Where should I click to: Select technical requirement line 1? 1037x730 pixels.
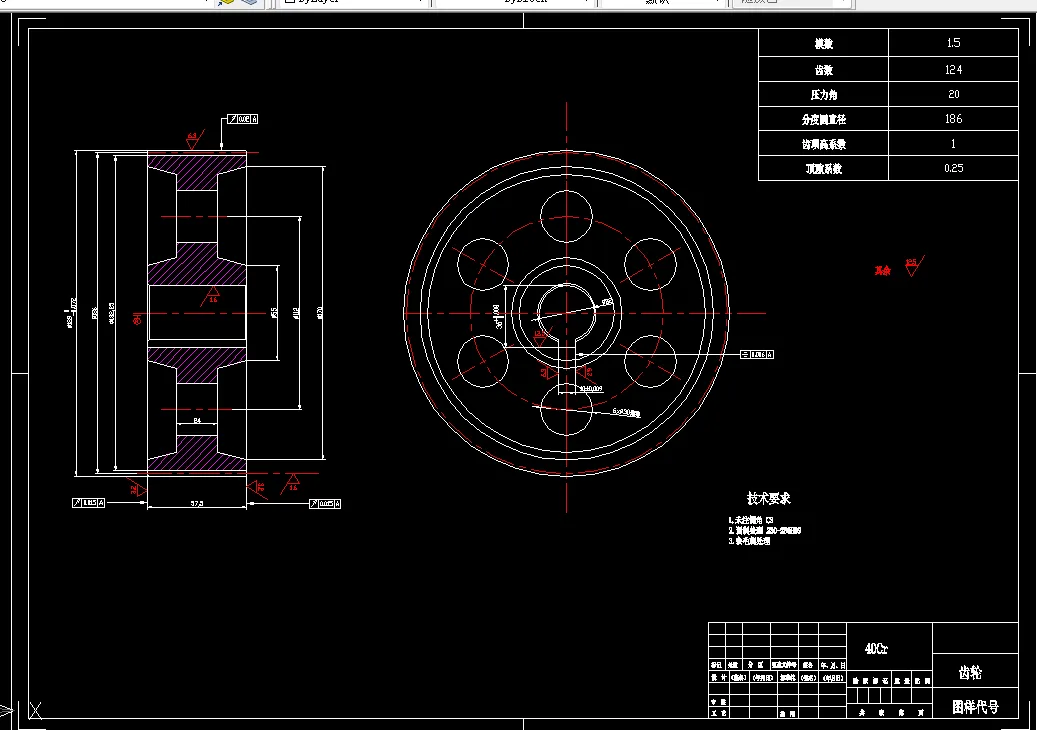click(751, 520)
